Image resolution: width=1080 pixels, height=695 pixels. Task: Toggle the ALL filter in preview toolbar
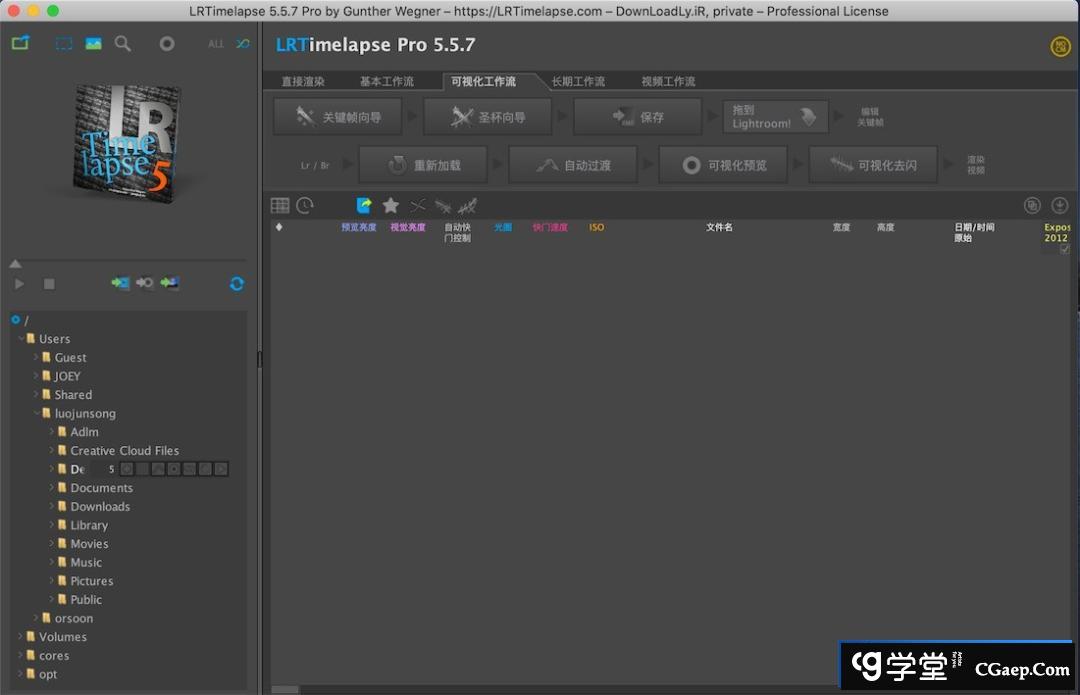[x=216, y=44]
